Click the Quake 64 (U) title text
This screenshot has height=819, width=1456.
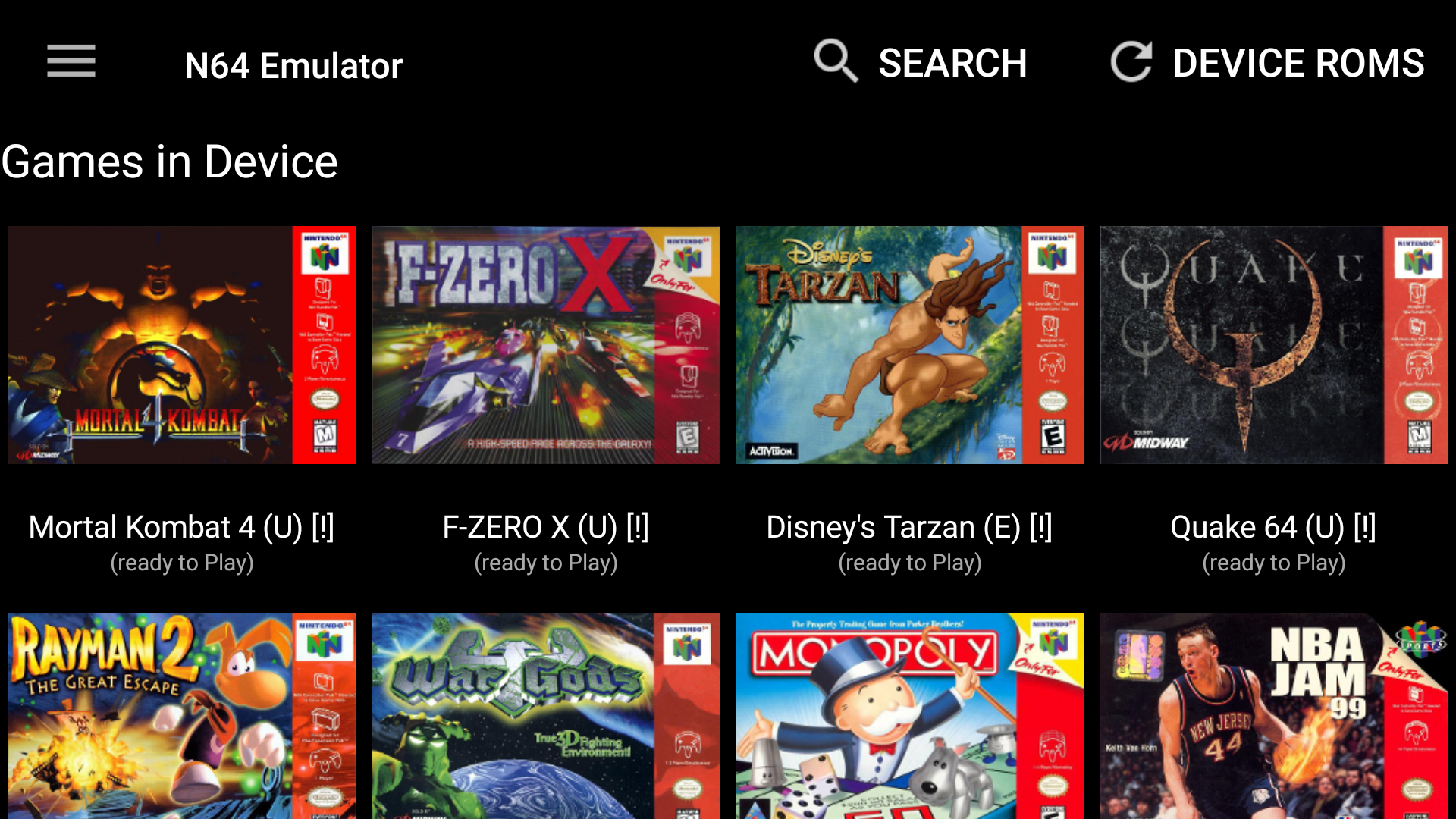[1274, 527]
